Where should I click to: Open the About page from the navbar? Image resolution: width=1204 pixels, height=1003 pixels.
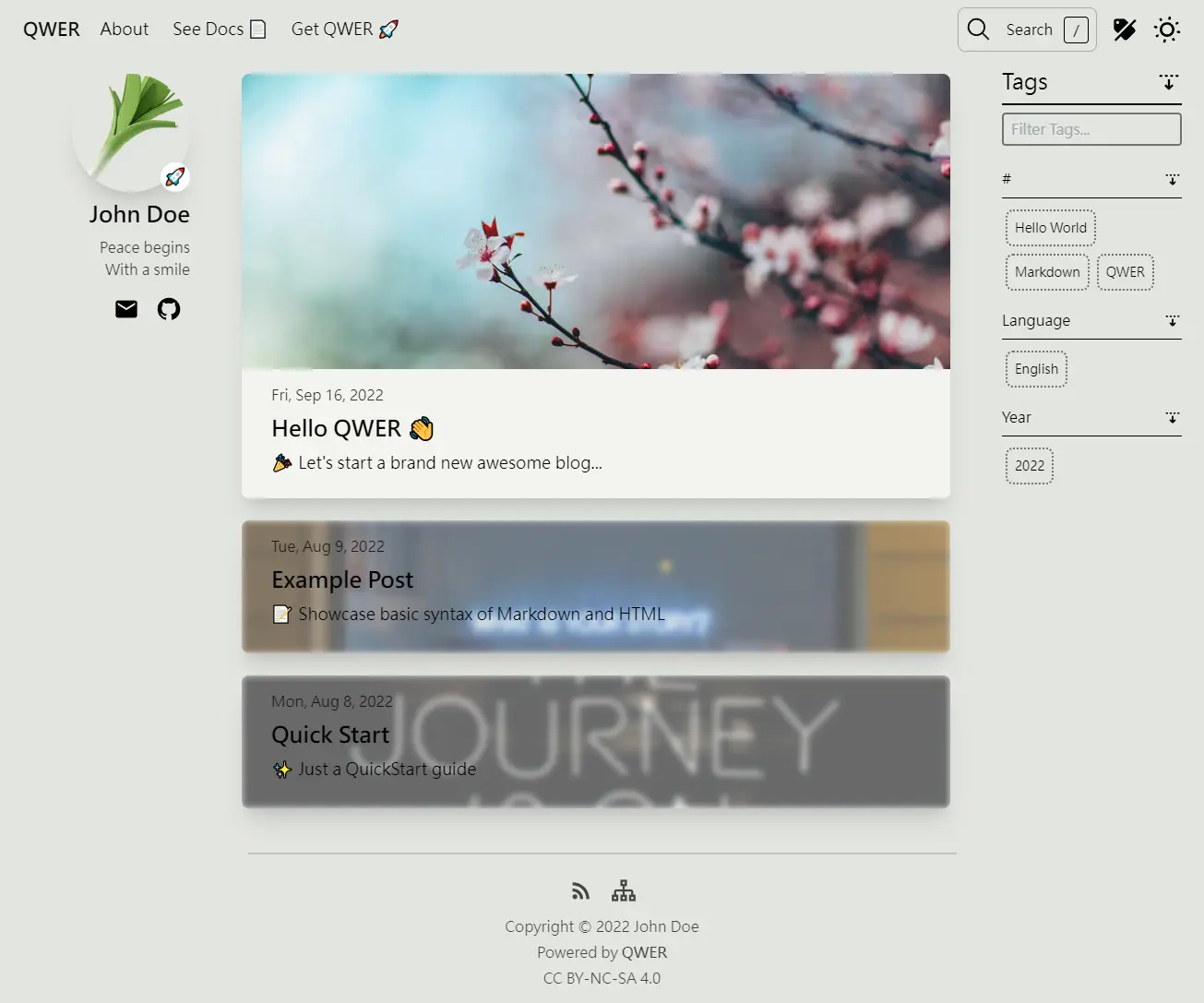click(x=124, y=29)
